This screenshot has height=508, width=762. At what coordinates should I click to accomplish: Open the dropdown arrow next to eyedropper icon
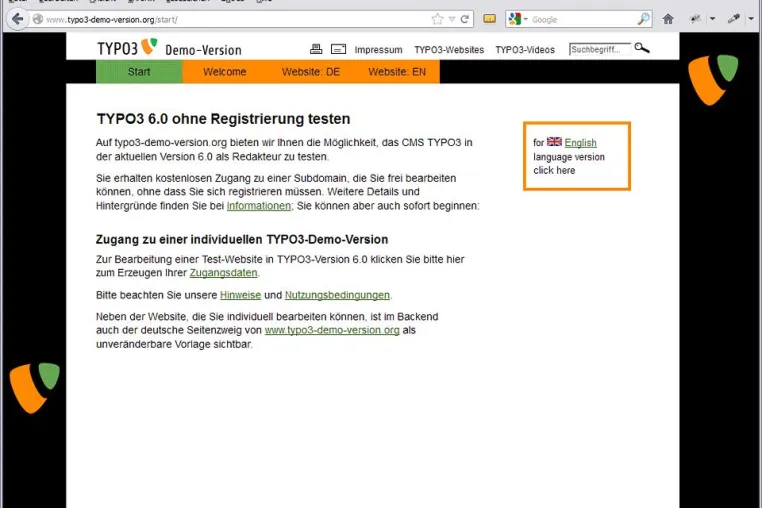coord(751,19)
